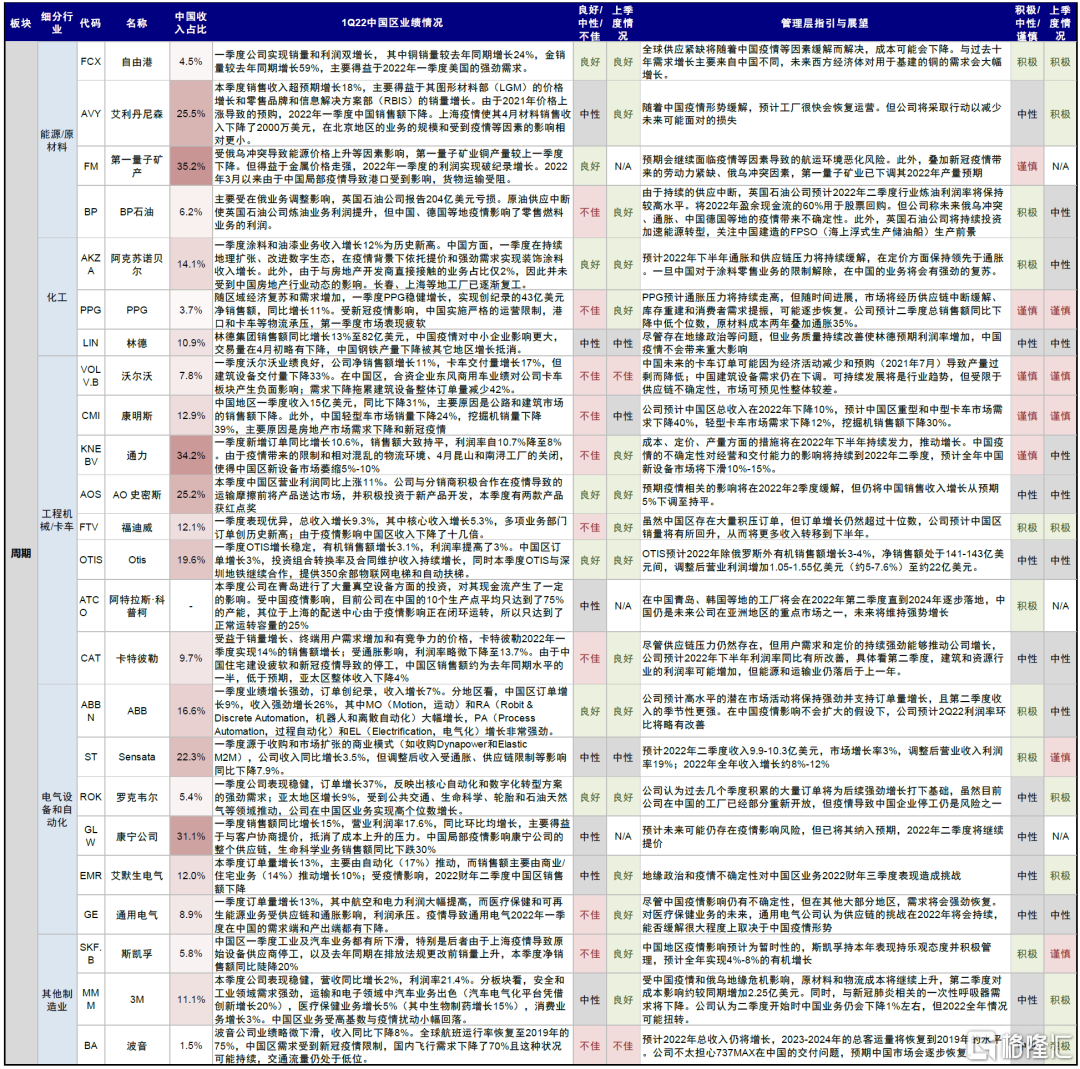Select company name 罗克韦尔
Screen dimensions: 1080x1069
136,796
